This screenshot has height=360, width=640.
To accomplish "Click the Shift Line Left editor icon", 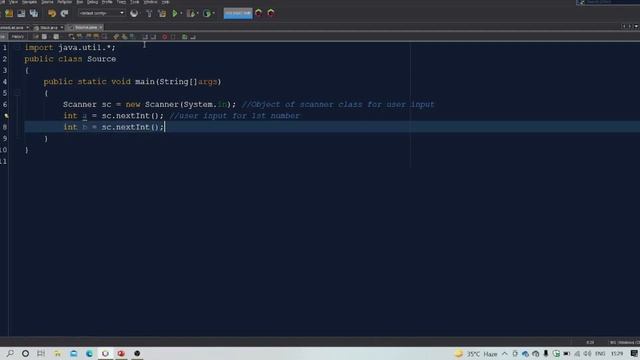I will coord(145,37).
